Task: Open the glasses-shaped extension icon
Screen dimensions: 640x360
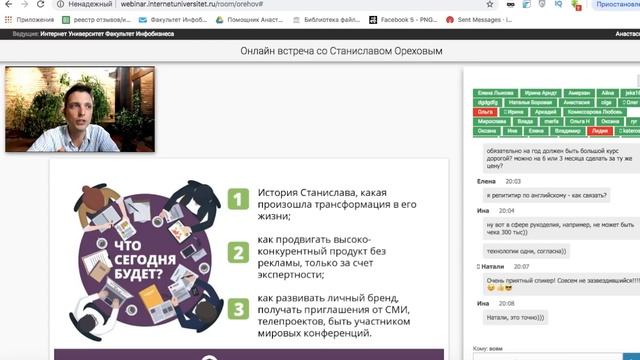Action: [x=510, y=4]
